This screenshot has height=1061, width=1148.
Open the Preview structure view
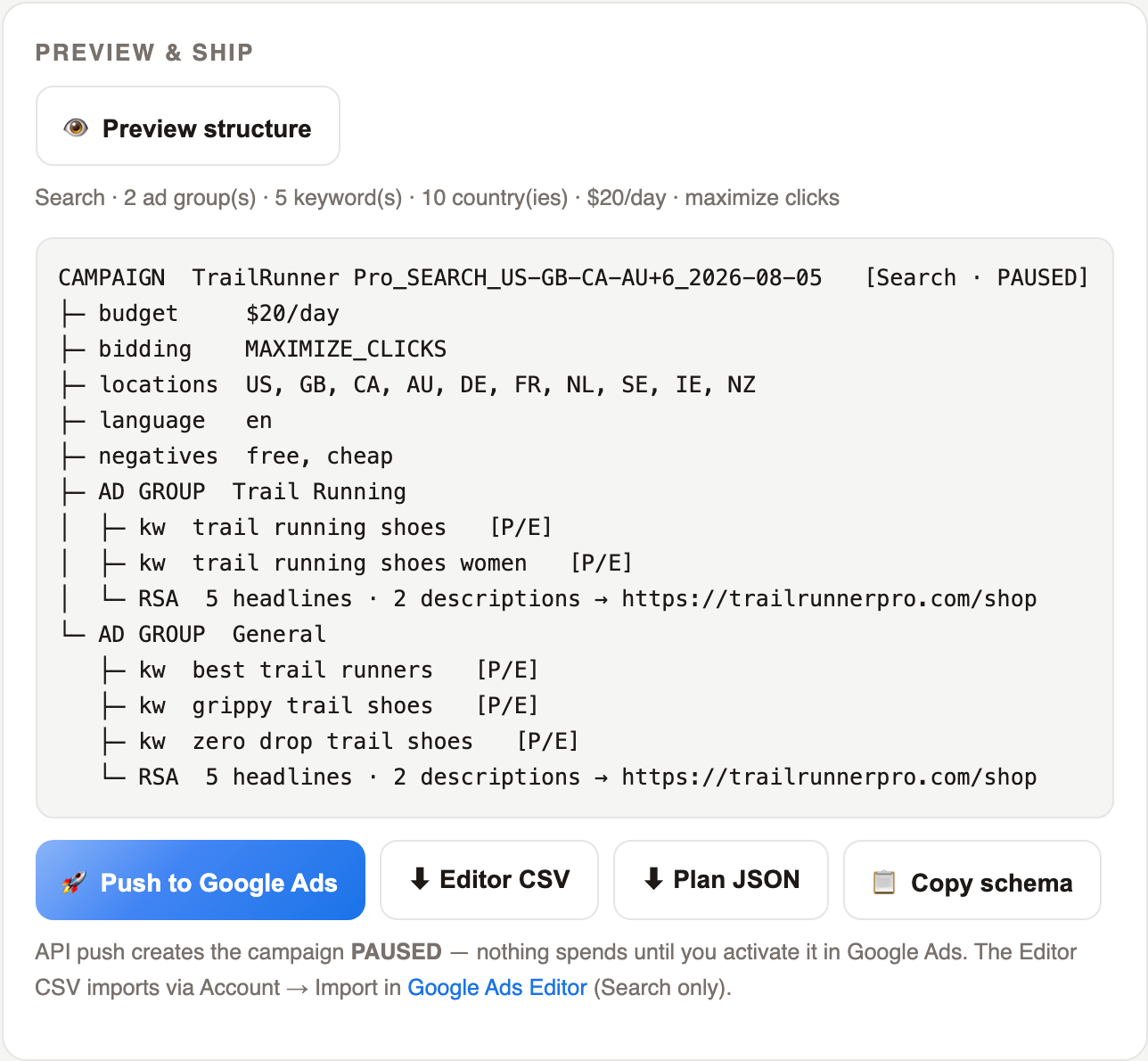click(x=188, y=126)
